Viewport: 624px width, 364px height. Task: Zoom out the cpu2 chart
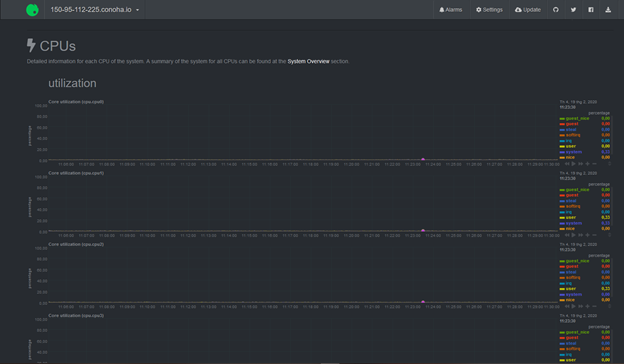[x=594, y=306]
